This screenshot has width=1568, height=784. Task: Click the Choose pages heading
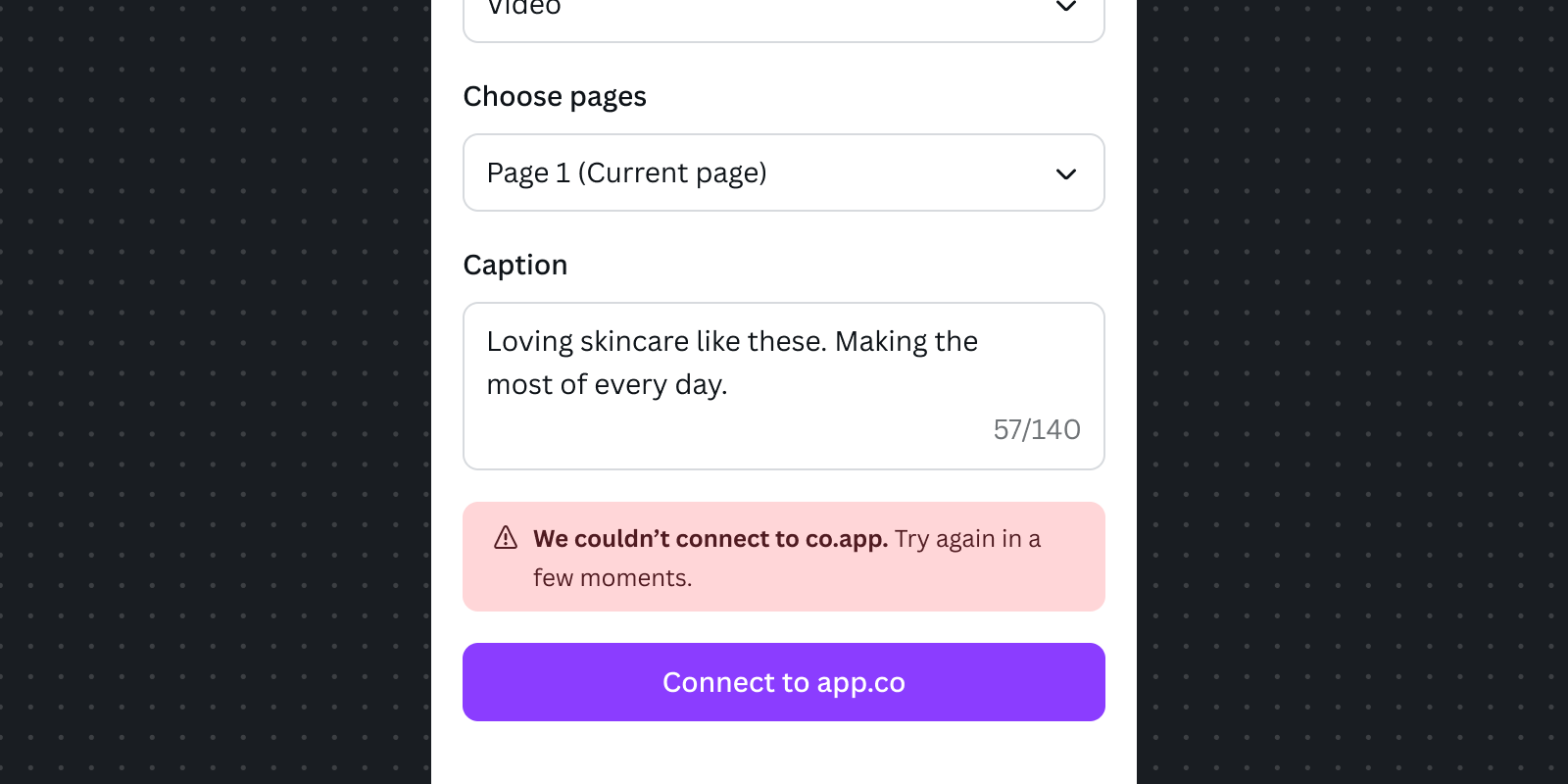[x=555, y=96]
